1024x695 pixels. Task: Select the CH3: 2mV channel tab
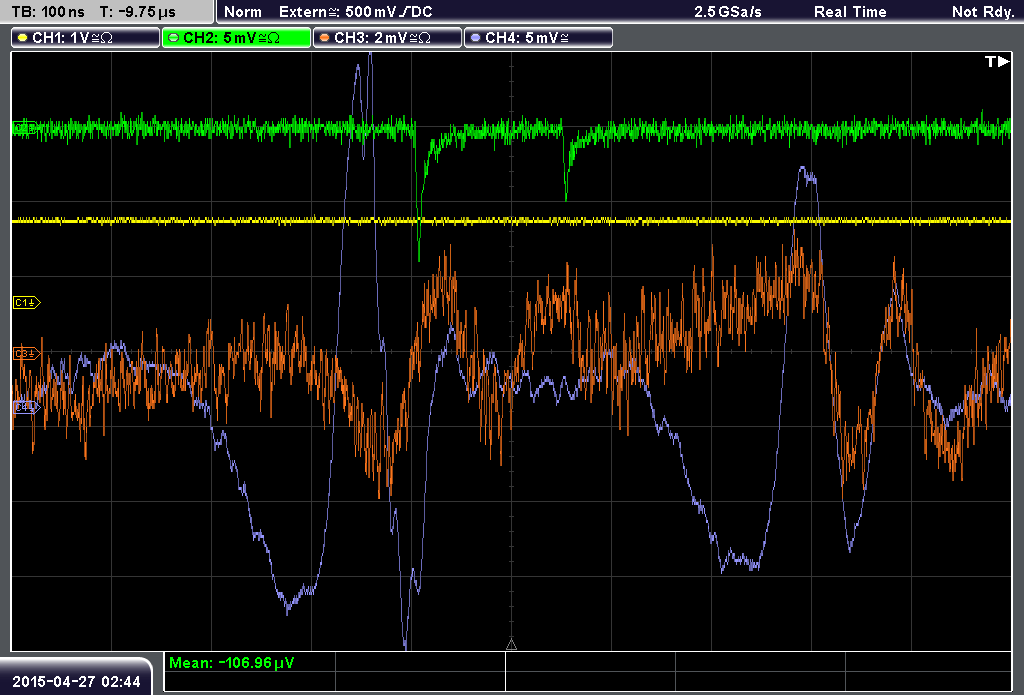click(387, 38)
